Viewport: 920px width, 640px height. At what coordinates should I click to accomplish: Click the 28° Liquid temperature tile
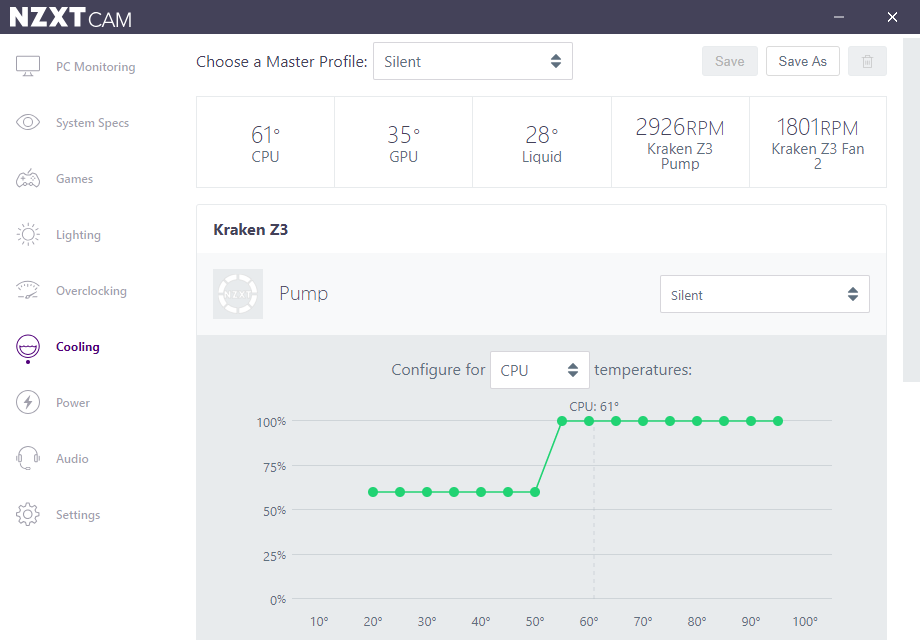click(542, 143)
